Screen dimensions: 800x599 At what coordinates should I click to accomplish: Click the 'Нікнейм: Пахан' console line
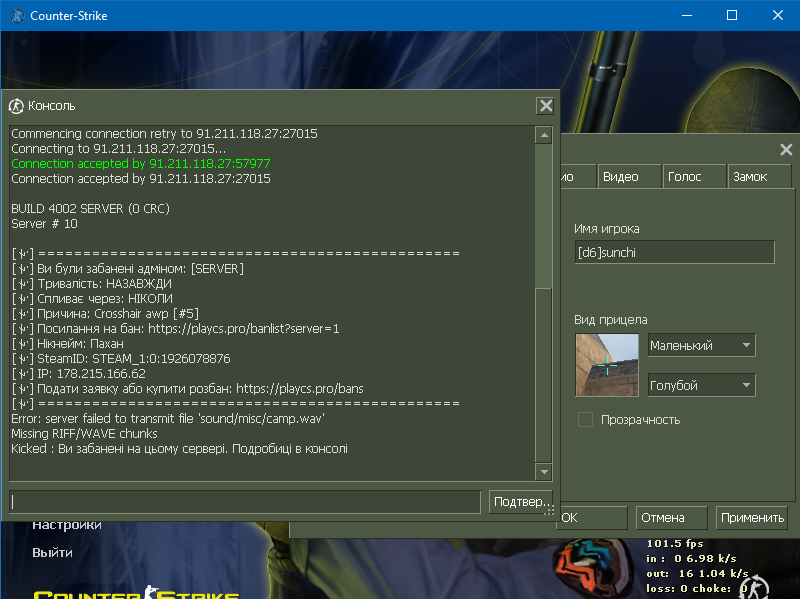67,344
